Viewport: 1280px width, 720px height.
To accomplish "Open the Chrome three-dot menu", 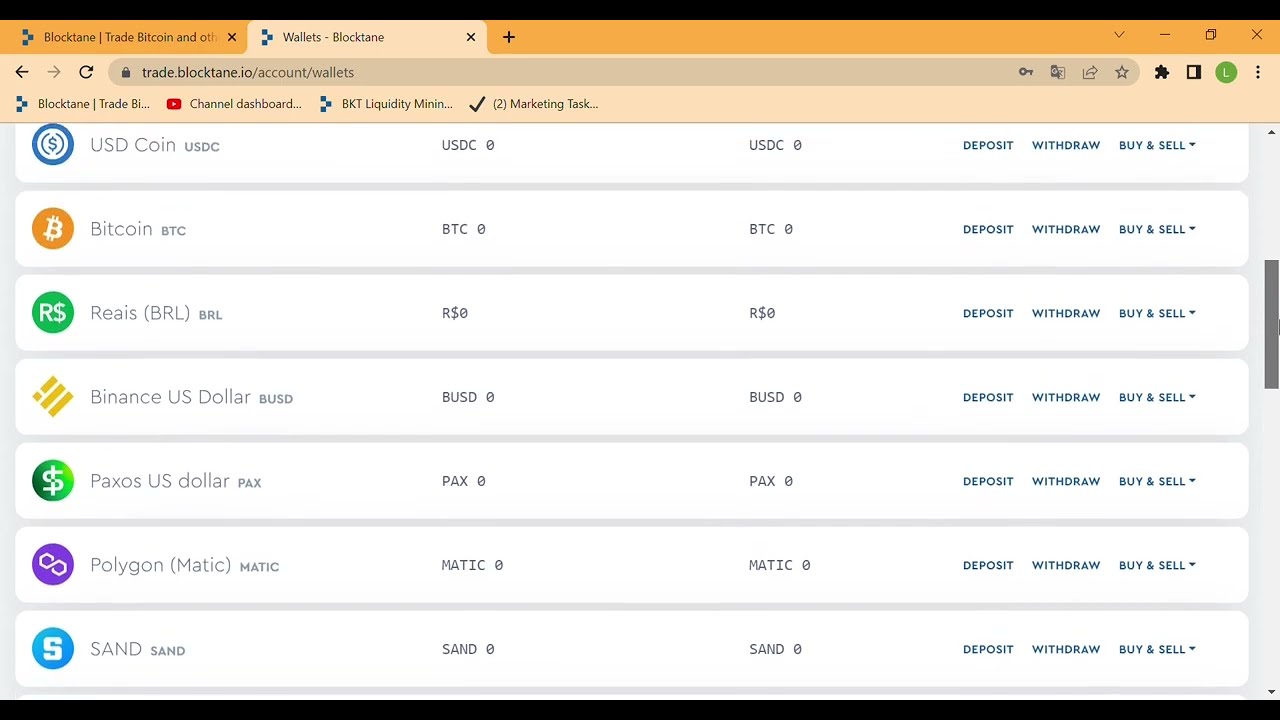I will point(1258,72).
